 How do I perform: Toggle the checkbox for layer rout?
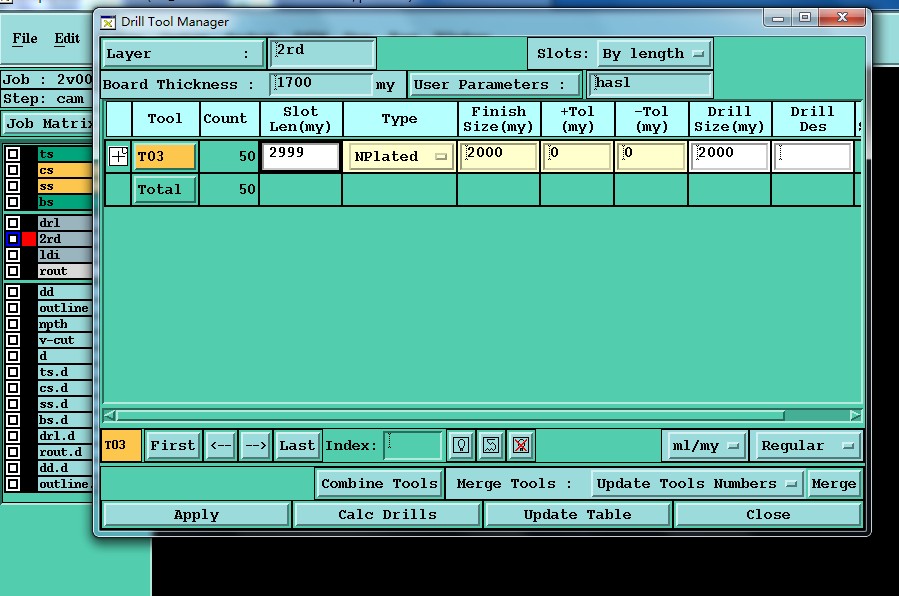coord(13,270)
